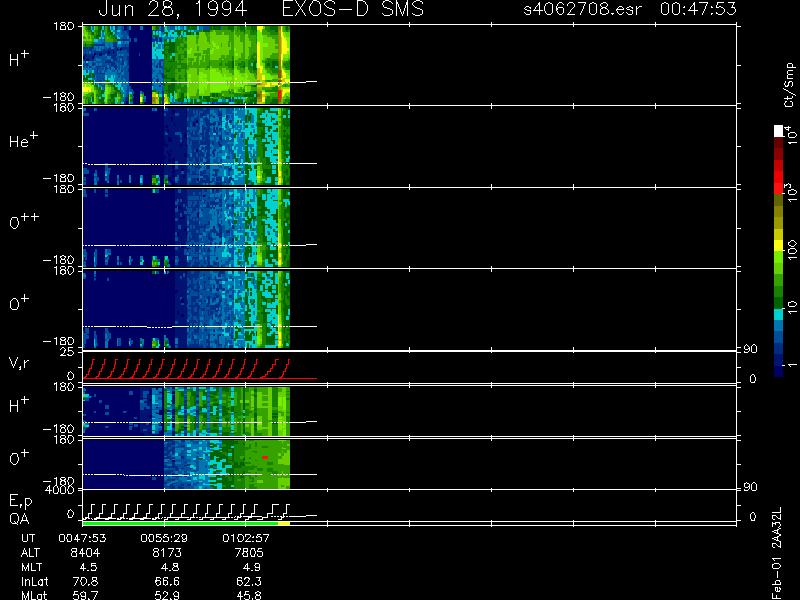Click the MLT value "4.5"

pos(88,567)
